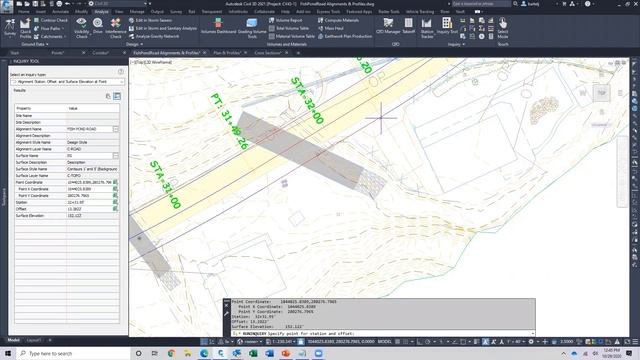640x360 pixels.
Task: Open the Mass Haul tool
Action: 331,29
